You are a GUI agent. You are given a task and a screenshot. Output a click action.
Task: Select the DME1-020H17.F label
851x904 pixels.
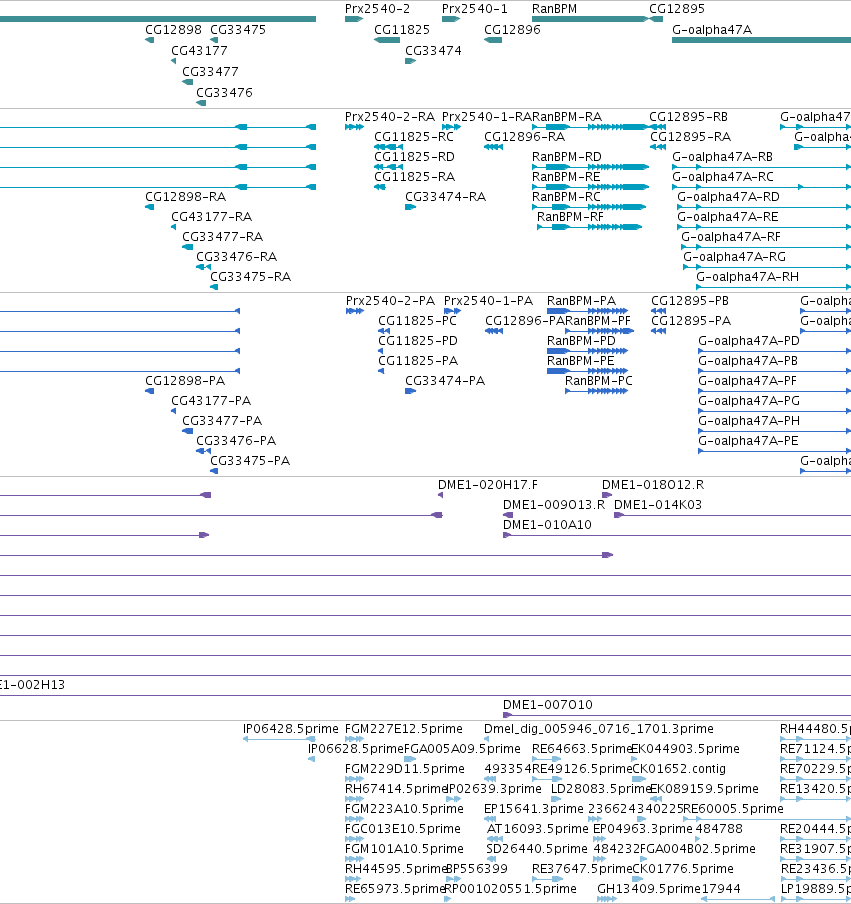[488, 485]
